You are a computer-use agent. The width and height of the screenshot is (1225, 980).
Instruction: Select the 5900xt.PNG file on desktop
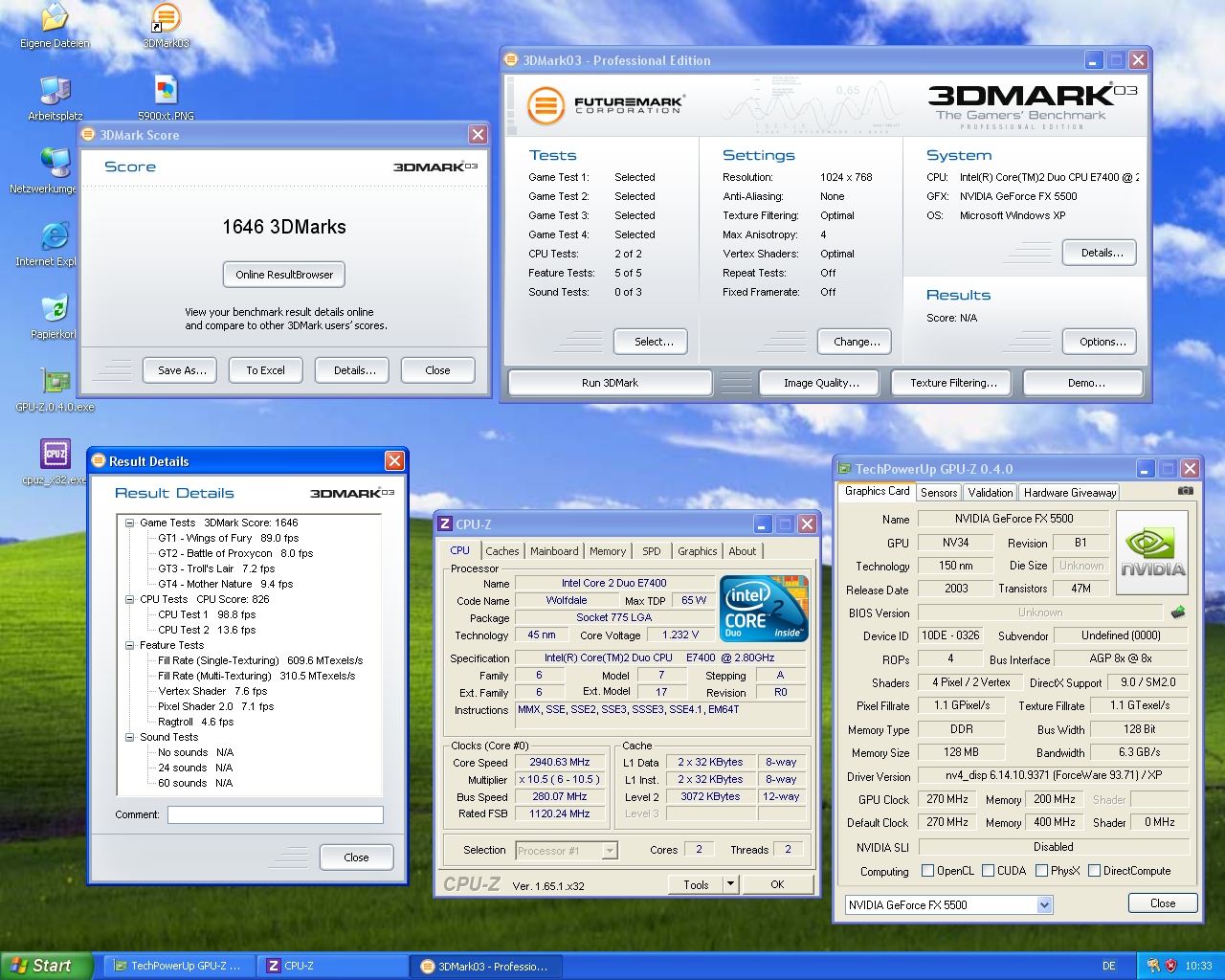[x=167, y=99]
